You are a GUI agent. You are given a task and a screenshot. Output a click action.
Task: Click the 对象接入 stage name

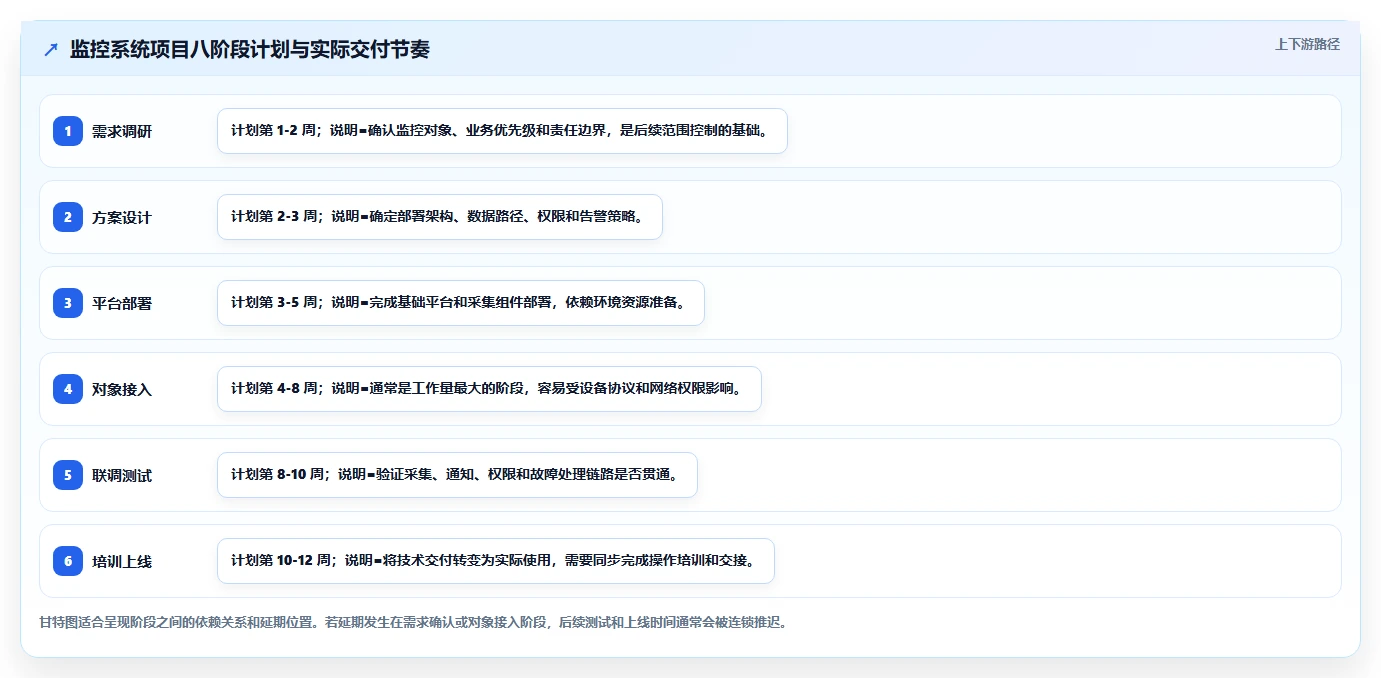click(122, 389)
